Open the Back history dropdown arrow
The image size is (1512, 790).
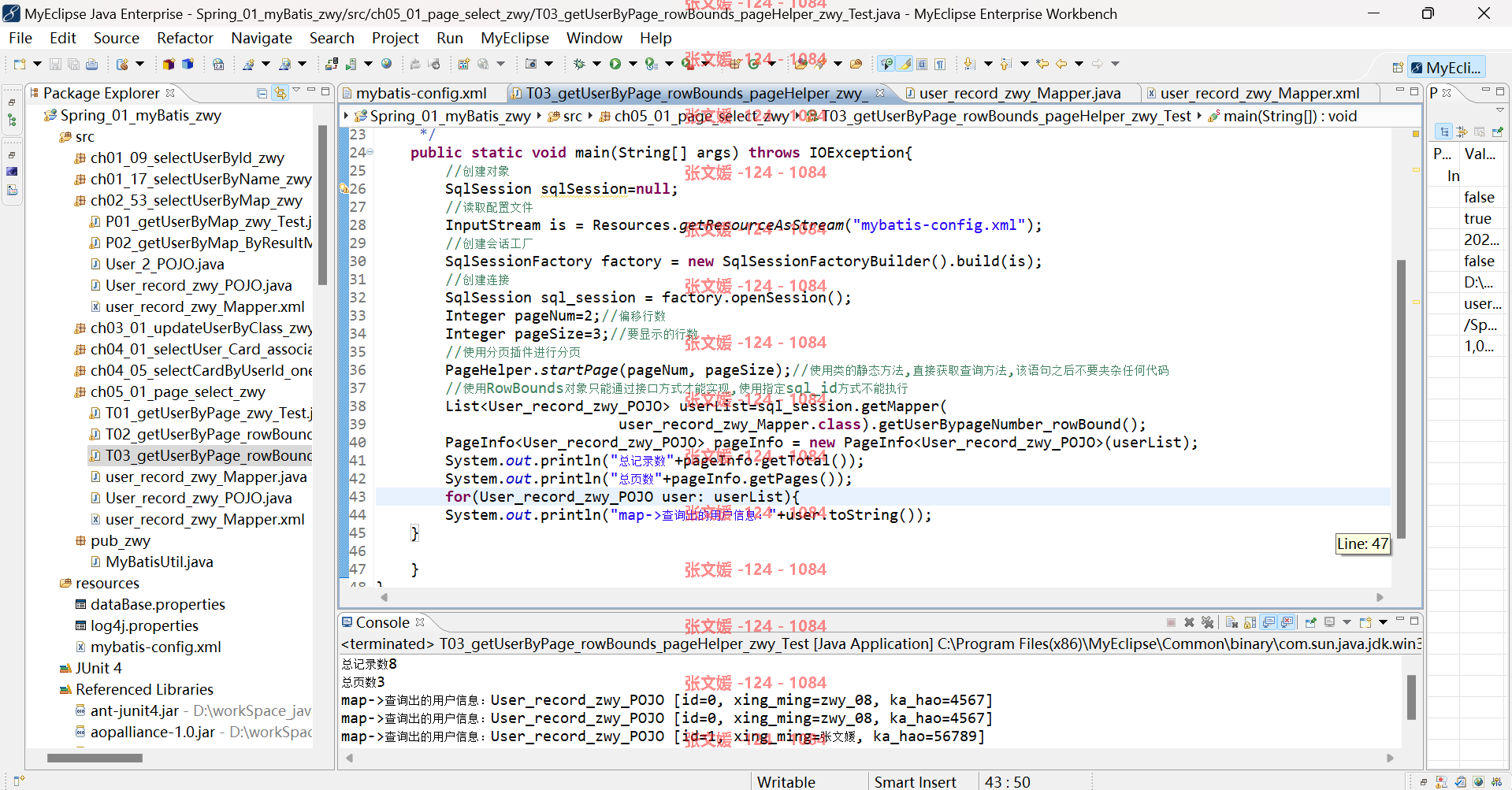click(x=1079, y=64)
